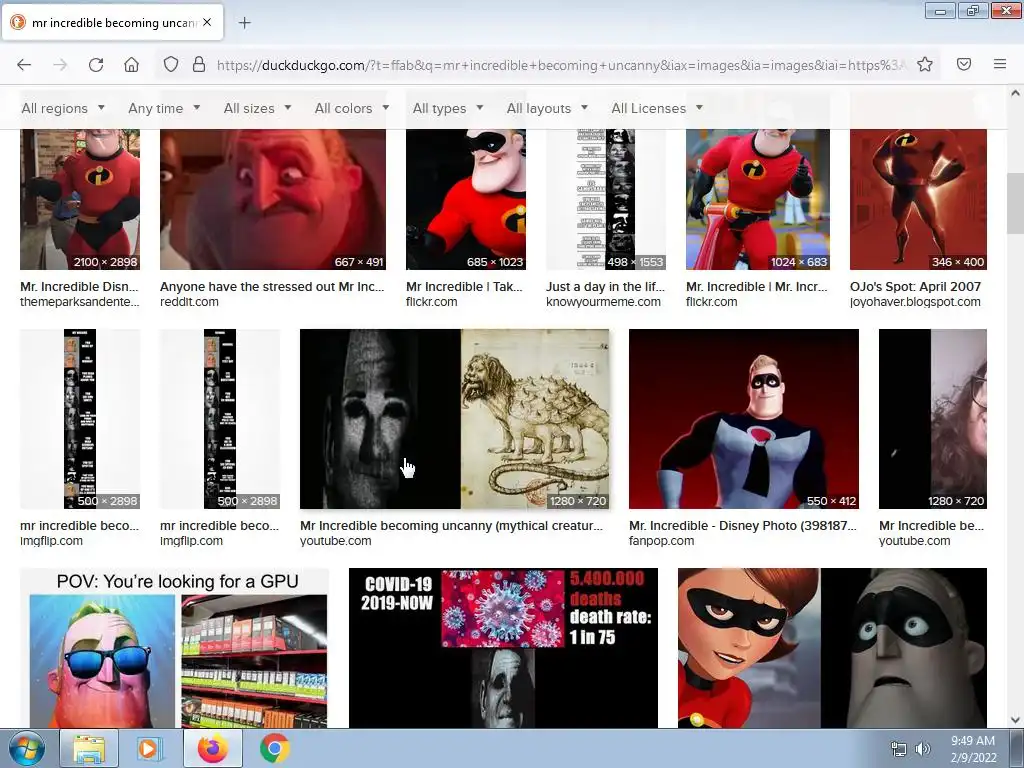This screenshot has height=768, width=1024.
Task: Expand the Any time filter
Action: 164,108
